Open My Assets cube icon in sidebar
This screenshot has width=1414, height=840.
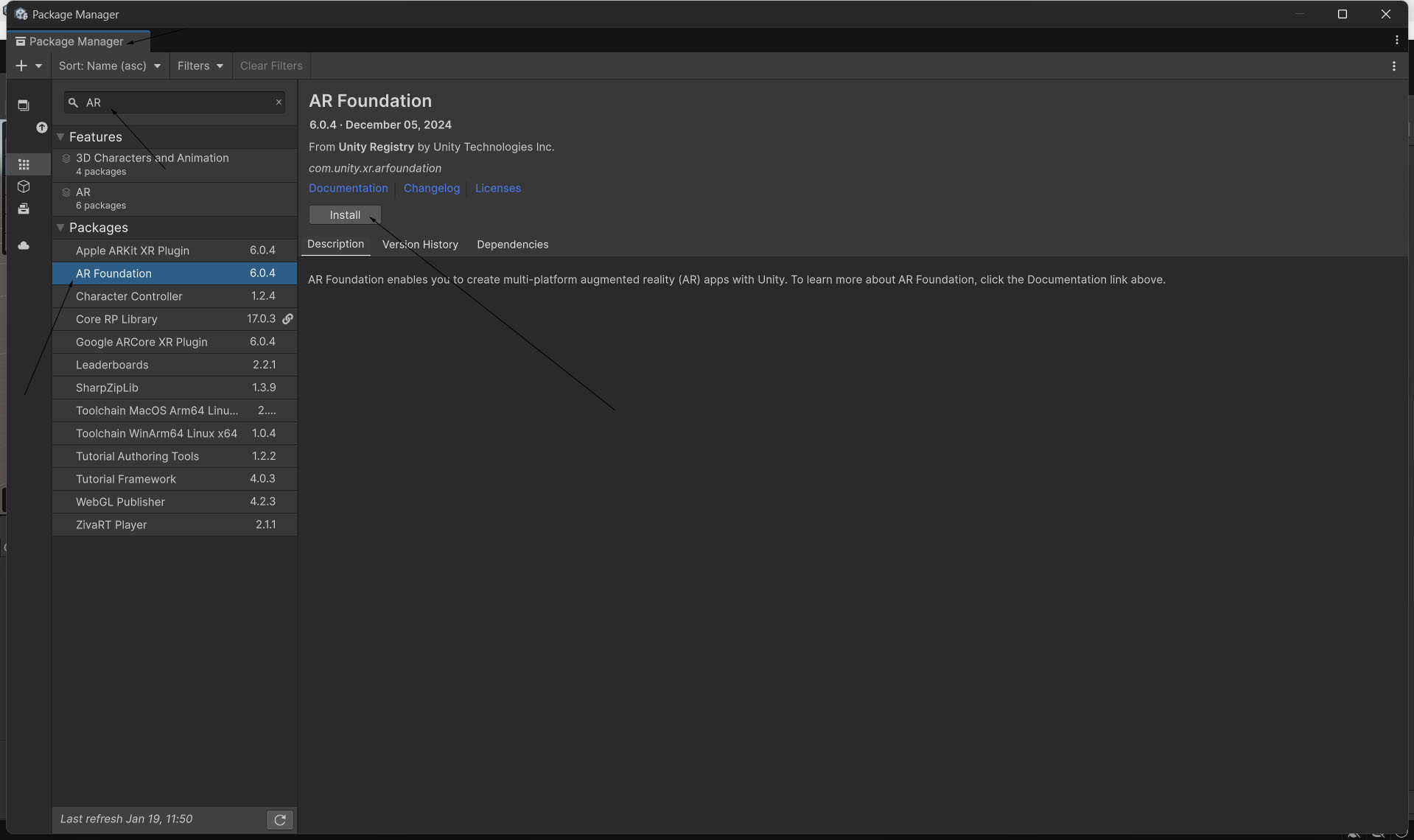tap(24, 186)
